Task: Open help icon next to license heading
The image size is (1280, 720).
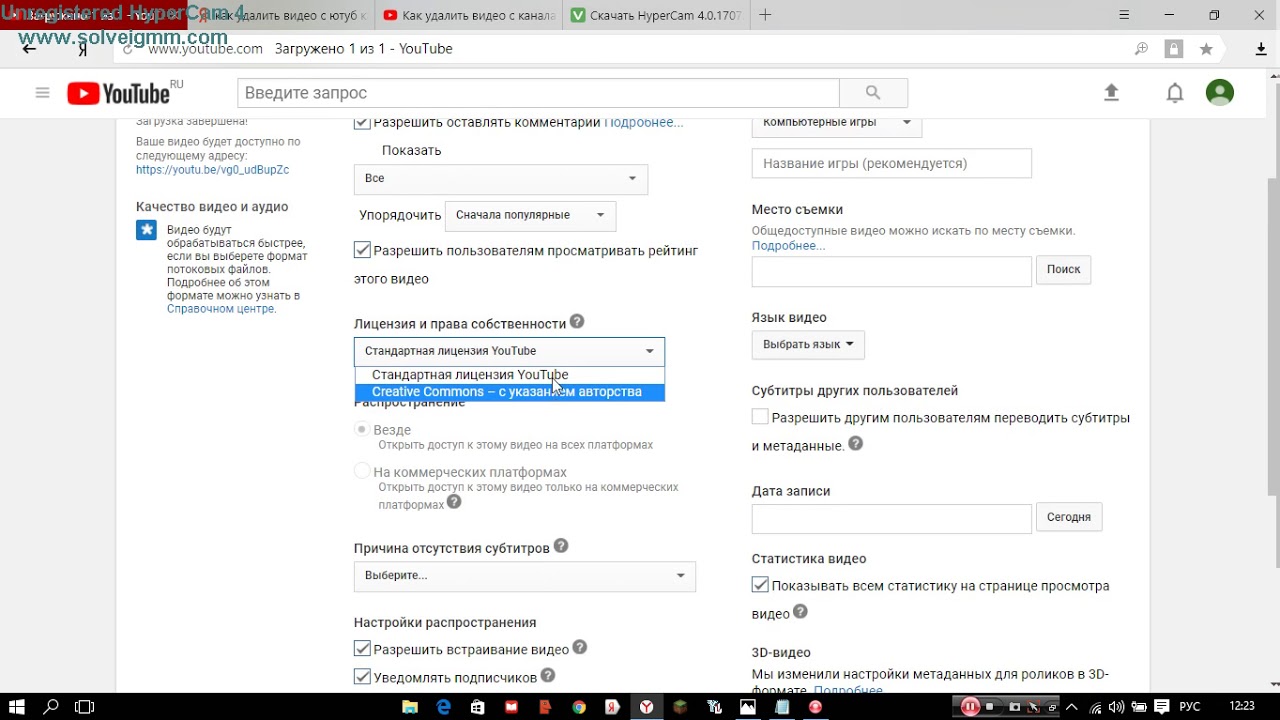Action: coord(576,322)
